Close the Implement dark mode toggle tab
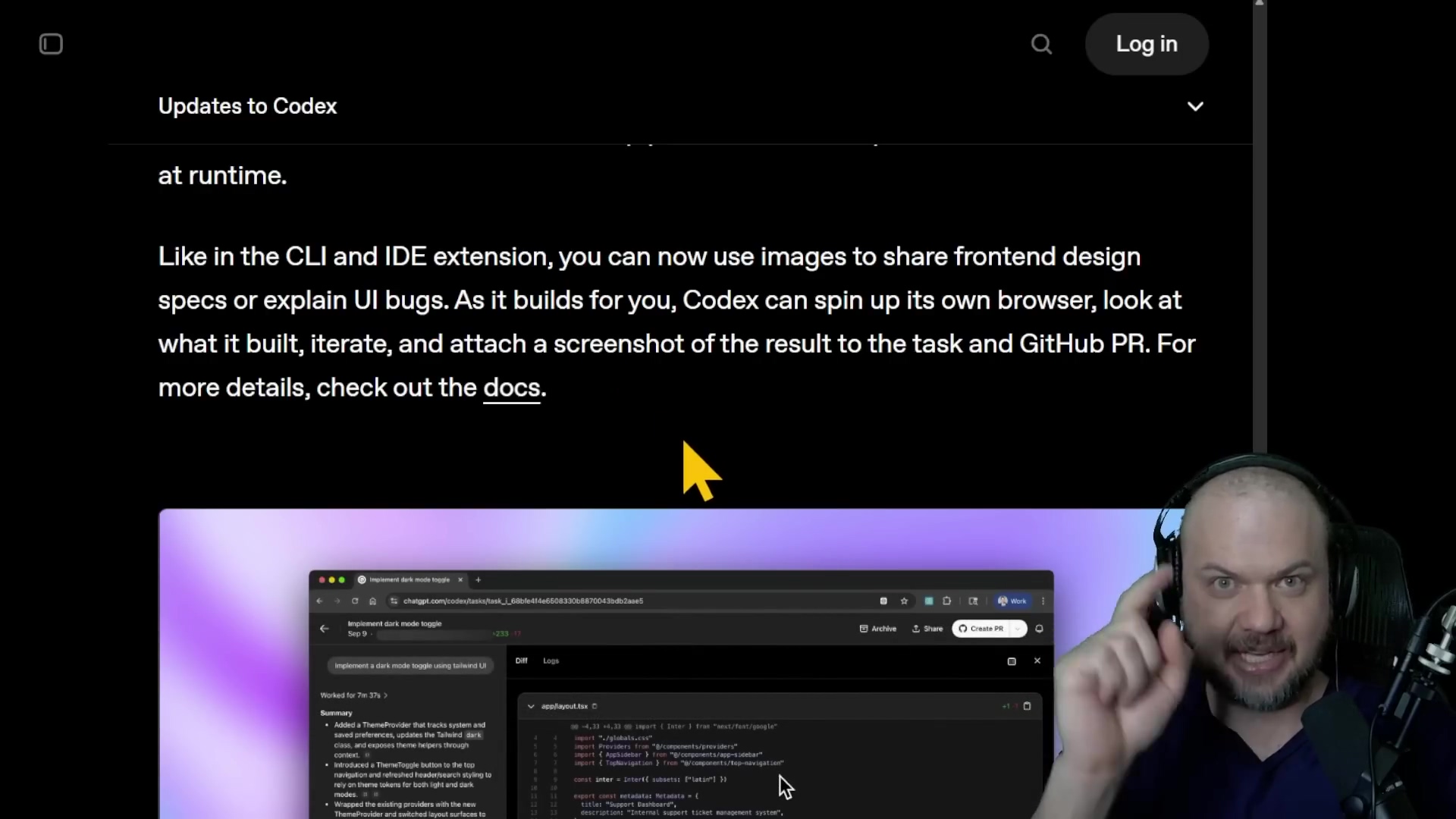 point(460,579)
